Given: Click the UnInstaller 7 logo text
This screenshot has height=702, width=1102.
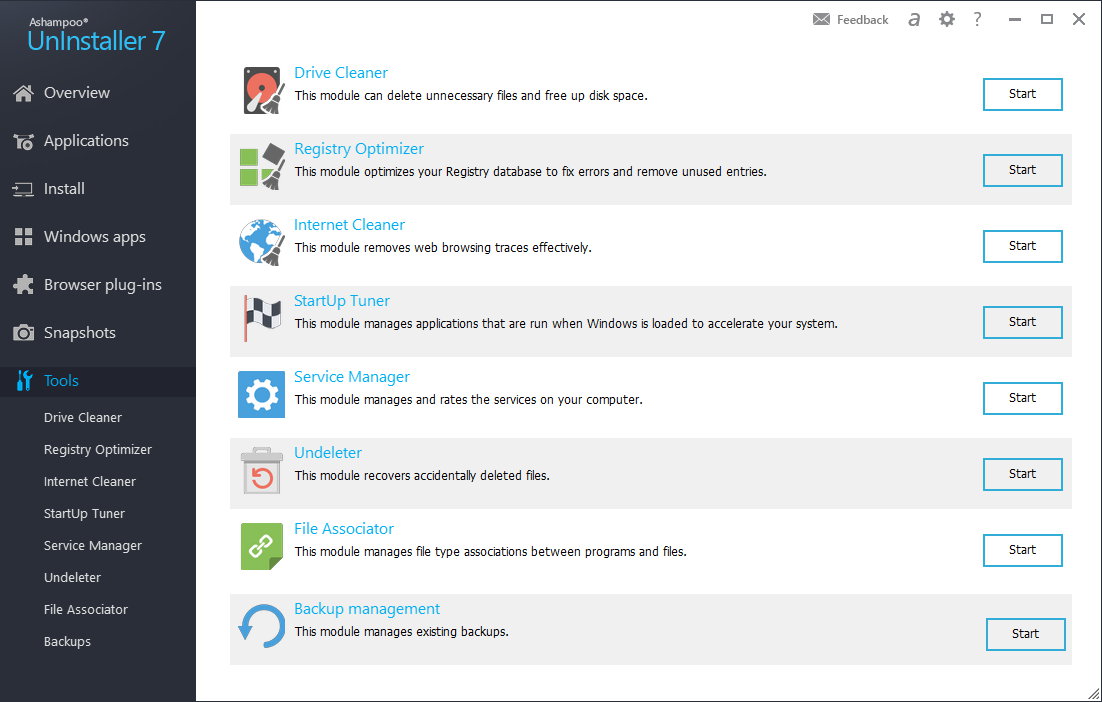Looking at the screenshot, I should pos(96,41).
